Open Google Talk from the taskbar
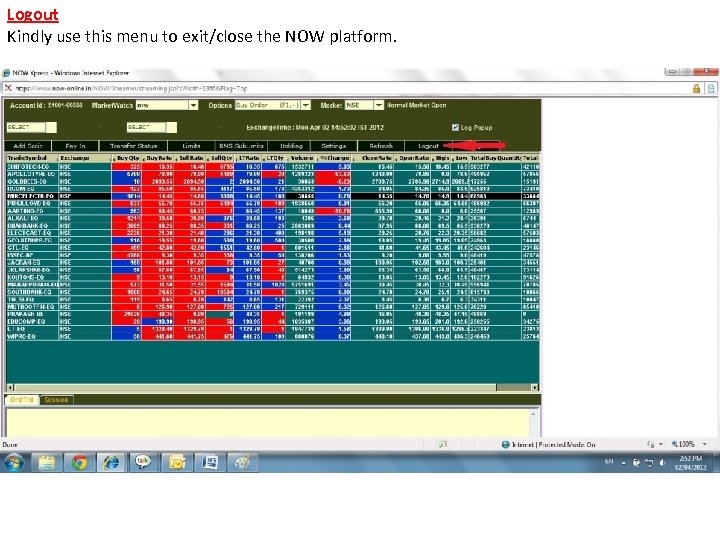Viewport: 720px width, 540px height. (x=143, y=462)
